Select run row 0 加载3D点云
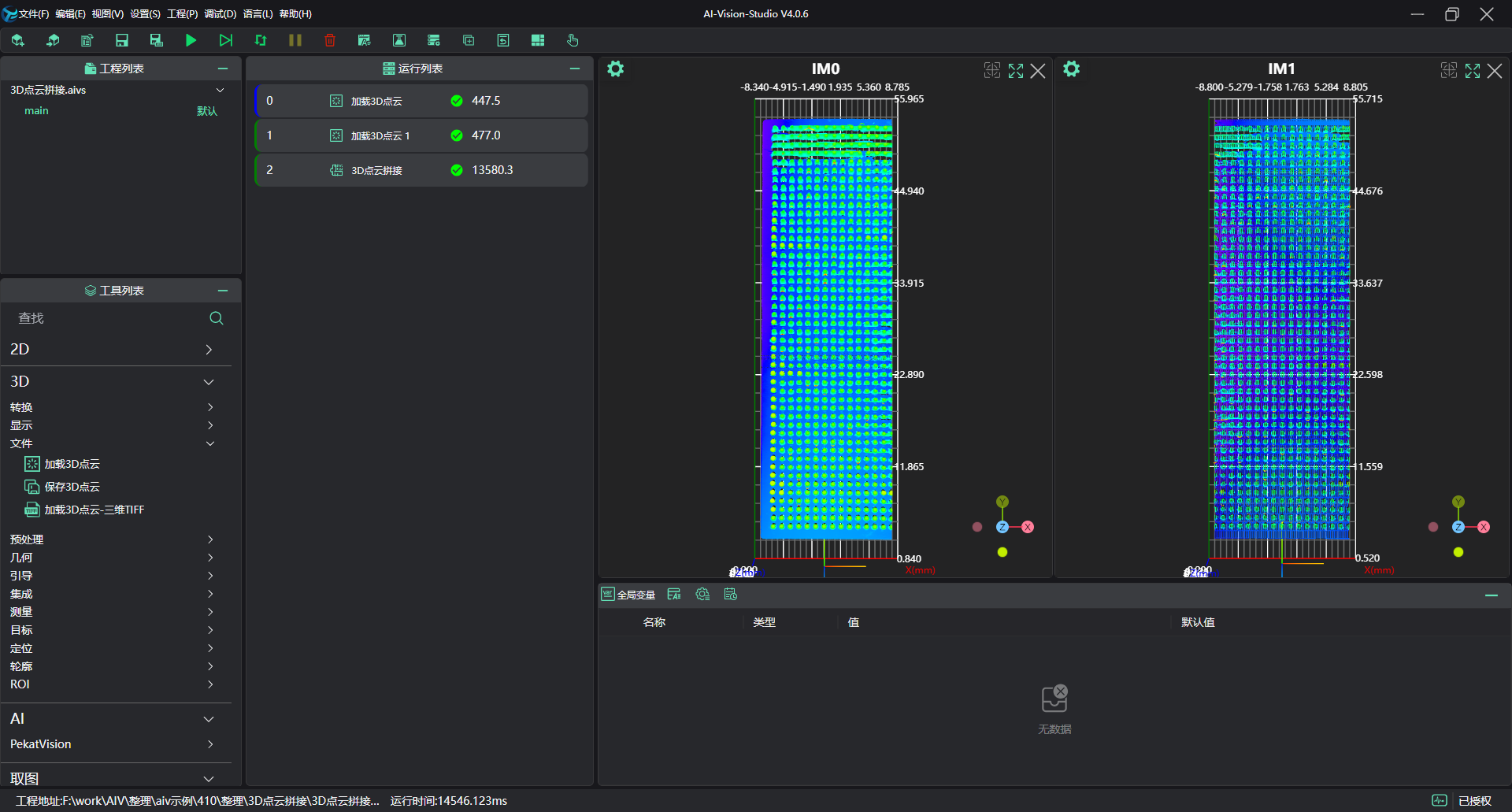1512x812 pixels. coord(421,101)
